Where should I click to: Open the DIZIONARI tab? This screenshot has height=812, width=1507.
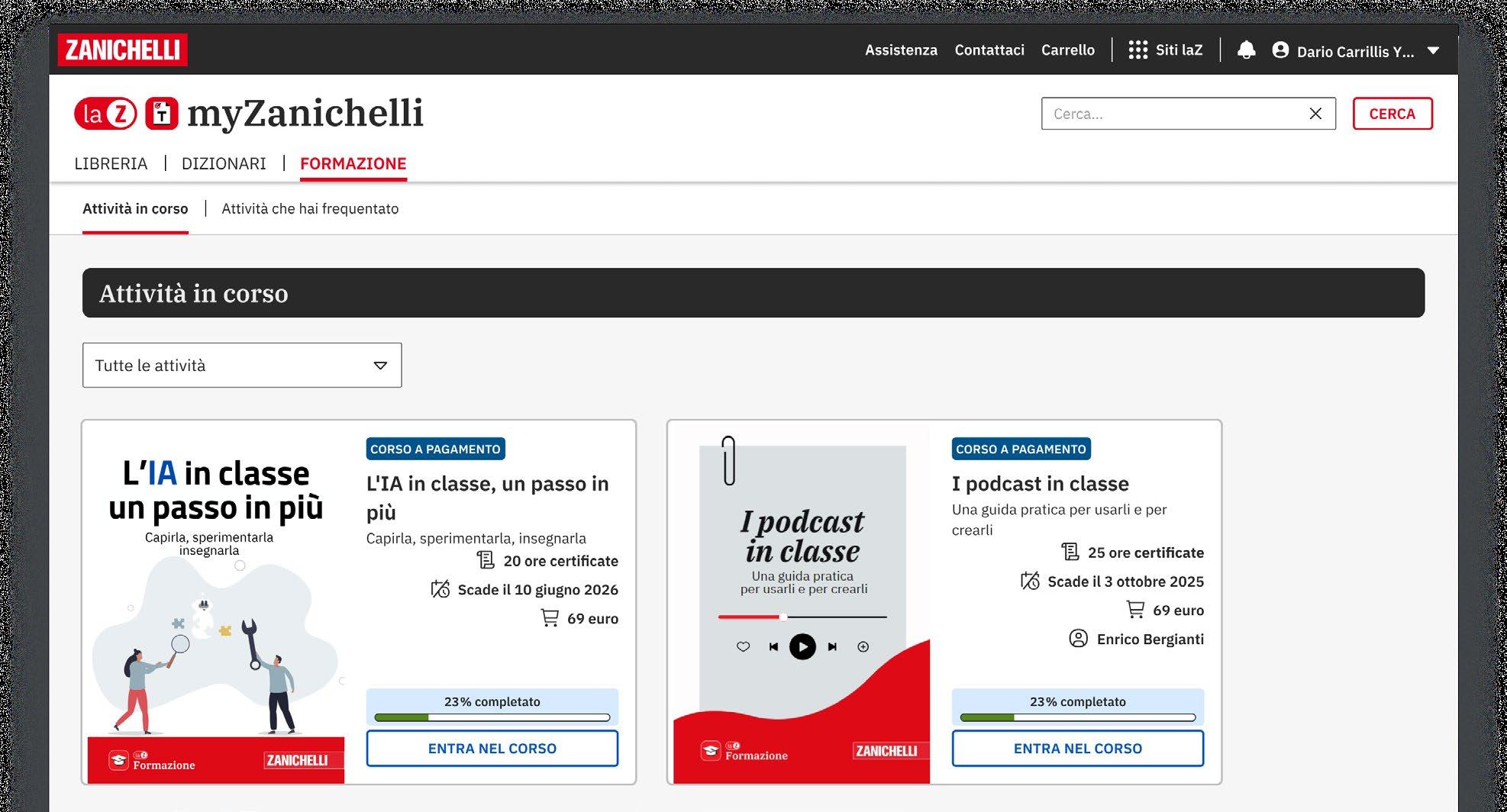point(224,163)
